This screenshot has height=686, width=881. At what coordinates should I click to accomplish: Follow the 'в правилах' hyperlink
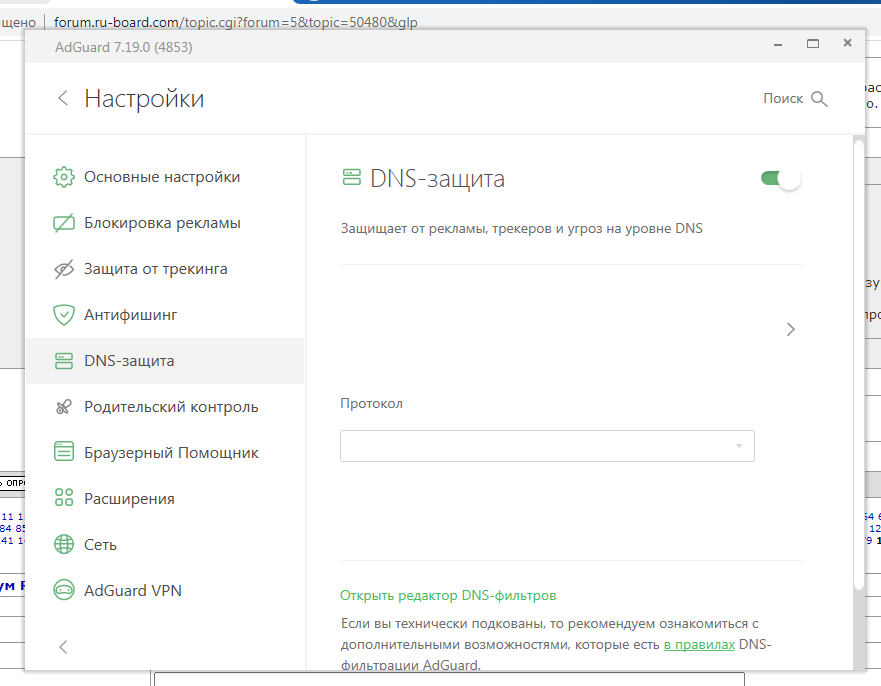click(699, 644)
